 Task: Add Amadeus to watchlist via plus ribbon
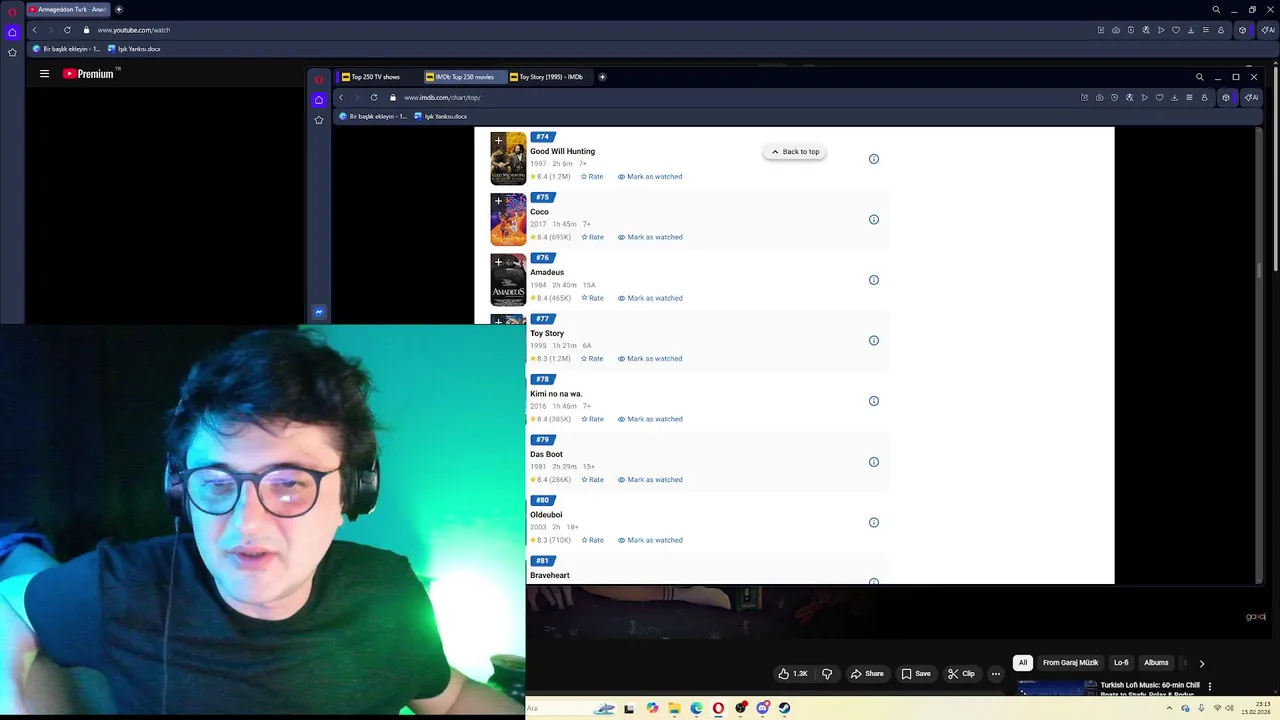pos(498,262)
